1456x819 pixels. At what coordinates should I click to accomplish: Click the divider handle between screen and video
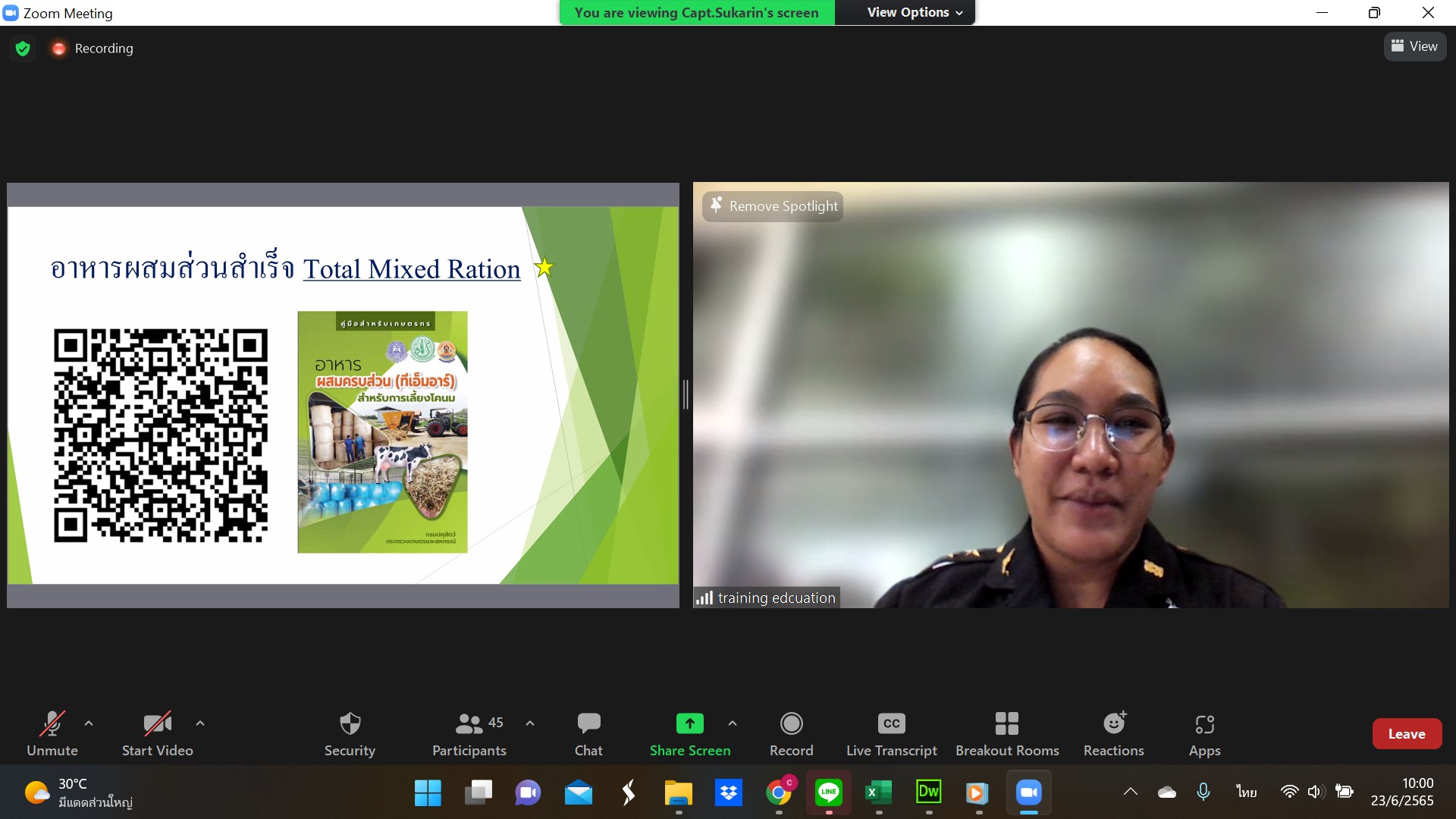(x=686, y=394)
